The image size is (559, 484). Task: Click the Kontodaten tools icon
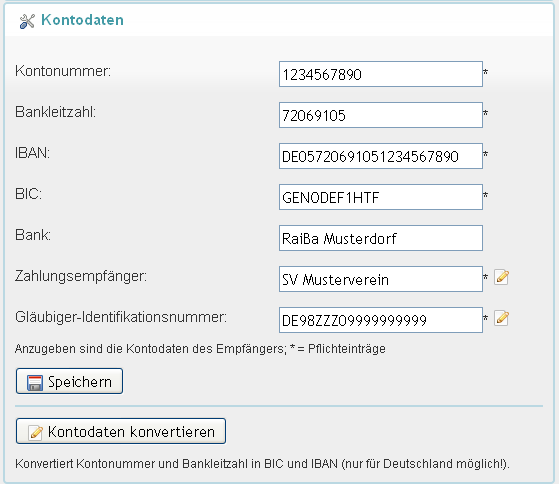27,21
